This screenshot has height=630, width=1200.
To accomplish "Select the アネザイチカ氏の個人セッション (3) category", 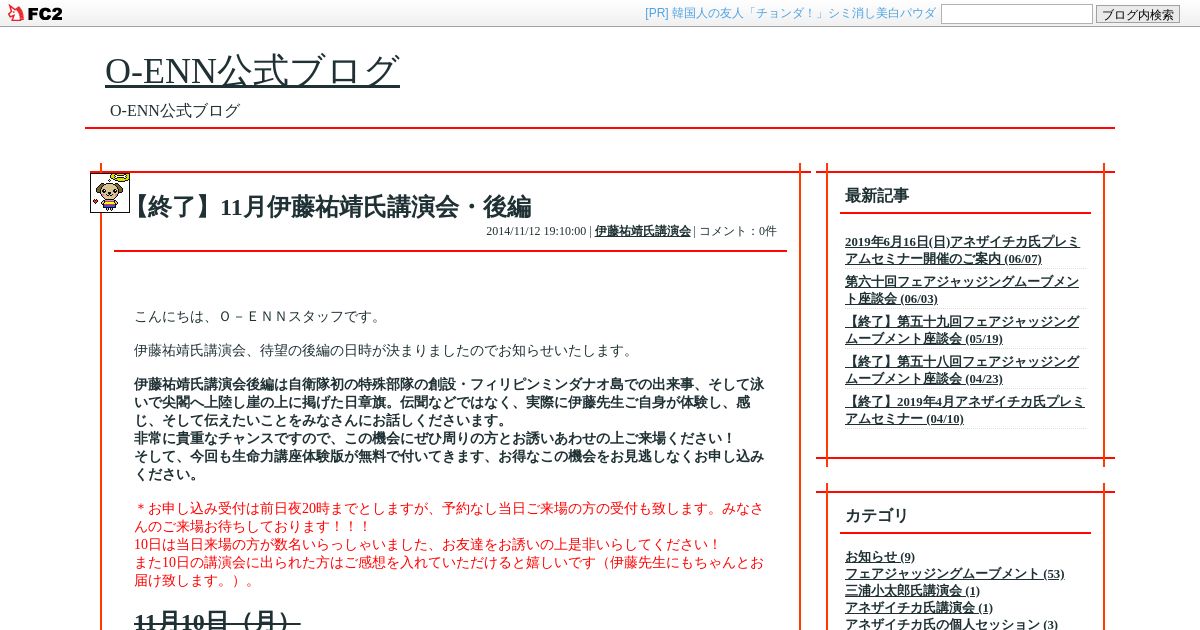I will 951,624.
